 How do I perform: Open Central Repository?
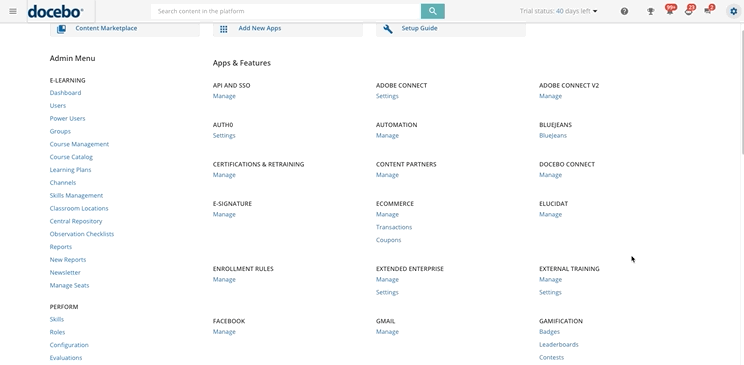click(76, 221)
